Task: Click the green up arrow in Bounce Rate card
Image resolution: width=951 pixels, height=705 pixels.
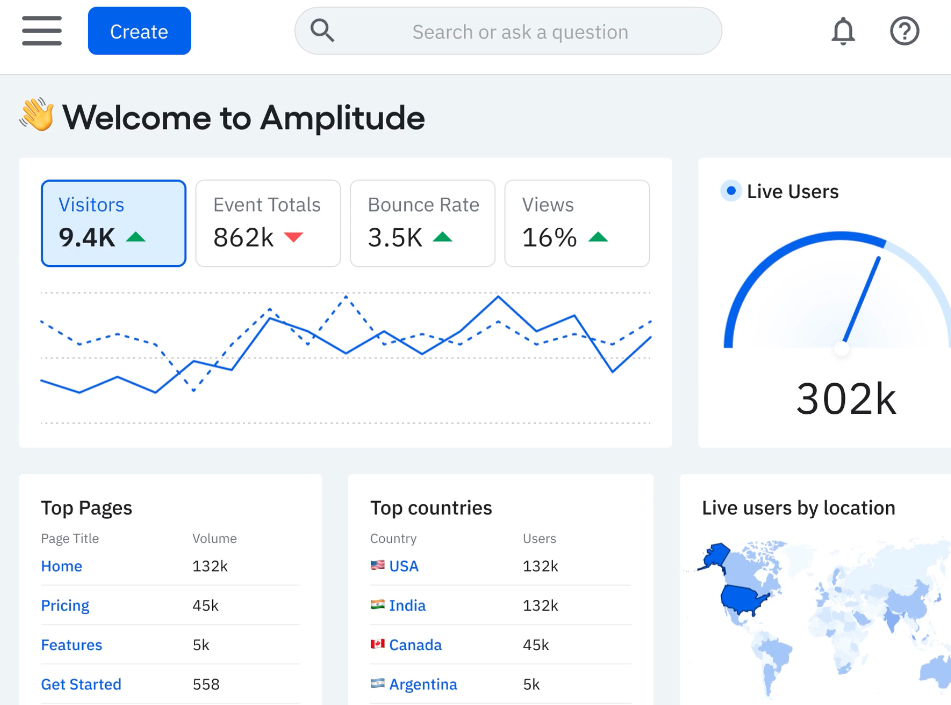Action: [443, 237]
